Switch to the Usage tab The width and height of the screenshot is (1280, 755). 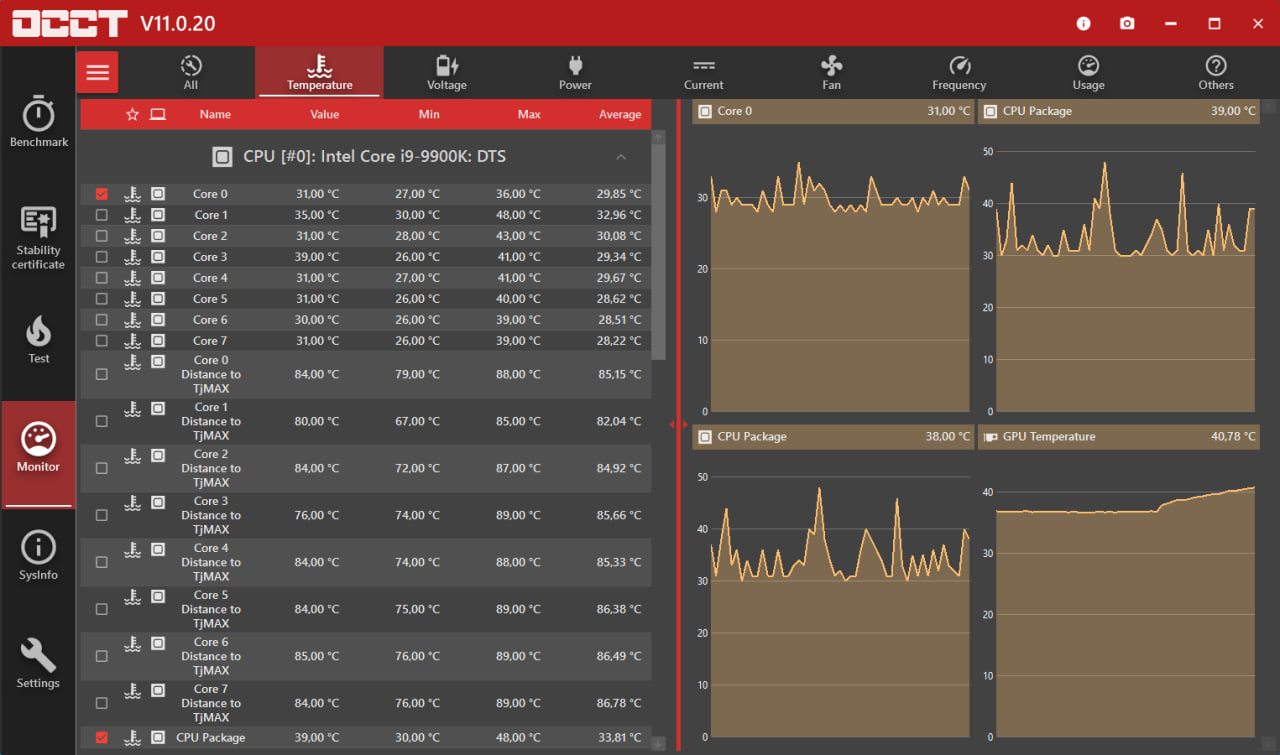pos(1088,72)
